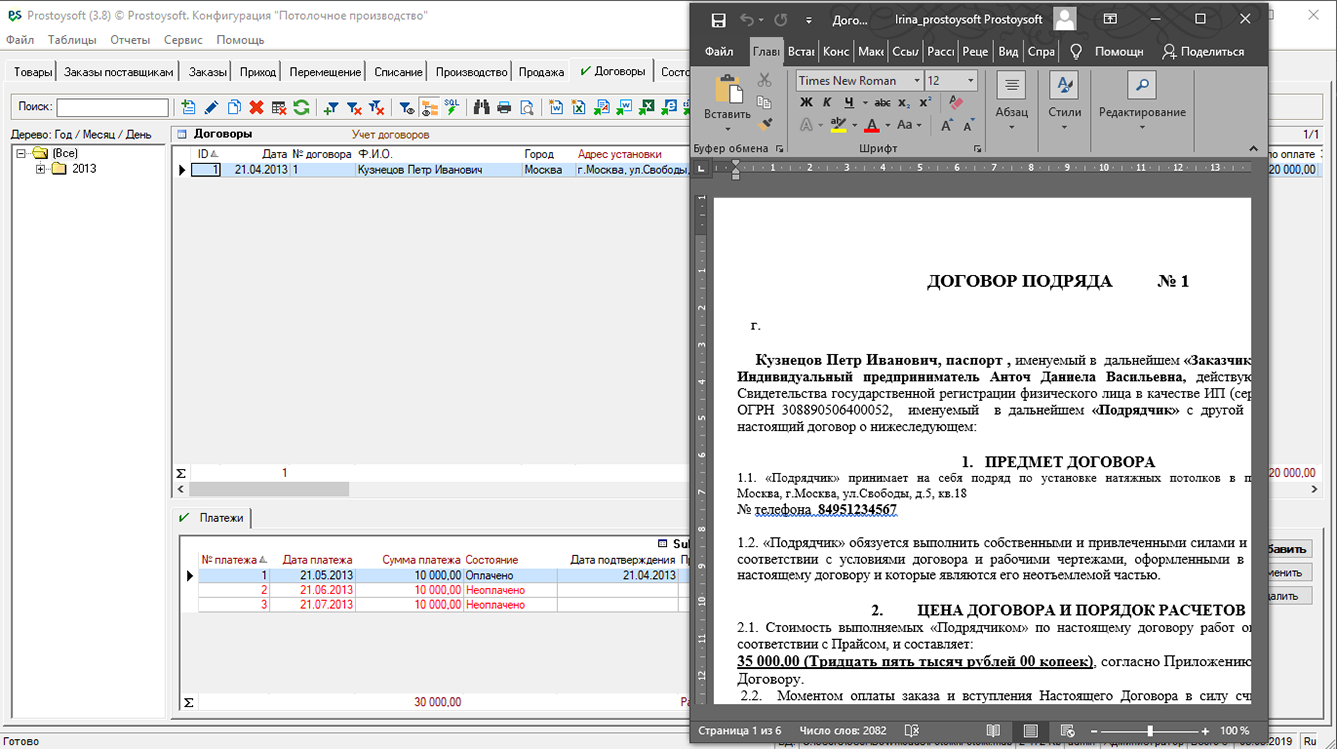Open the Вставить paste options arrow
Viewport: 1337px width, 749px height.
pyautogui.click(x=727, y=129)
